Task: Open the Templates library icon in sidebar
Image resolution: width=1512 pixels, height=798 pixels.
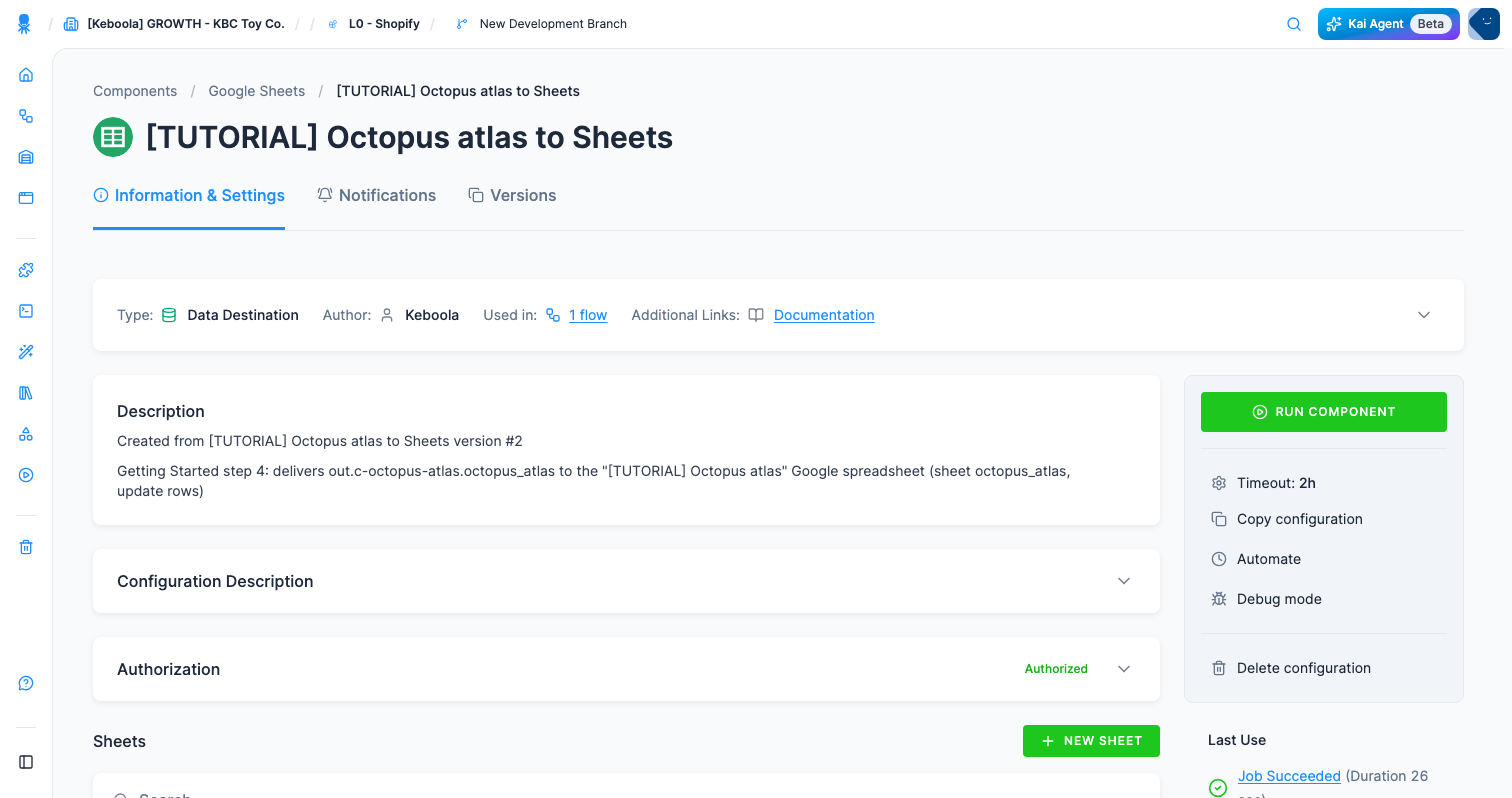Action: [x=26, y=393]
